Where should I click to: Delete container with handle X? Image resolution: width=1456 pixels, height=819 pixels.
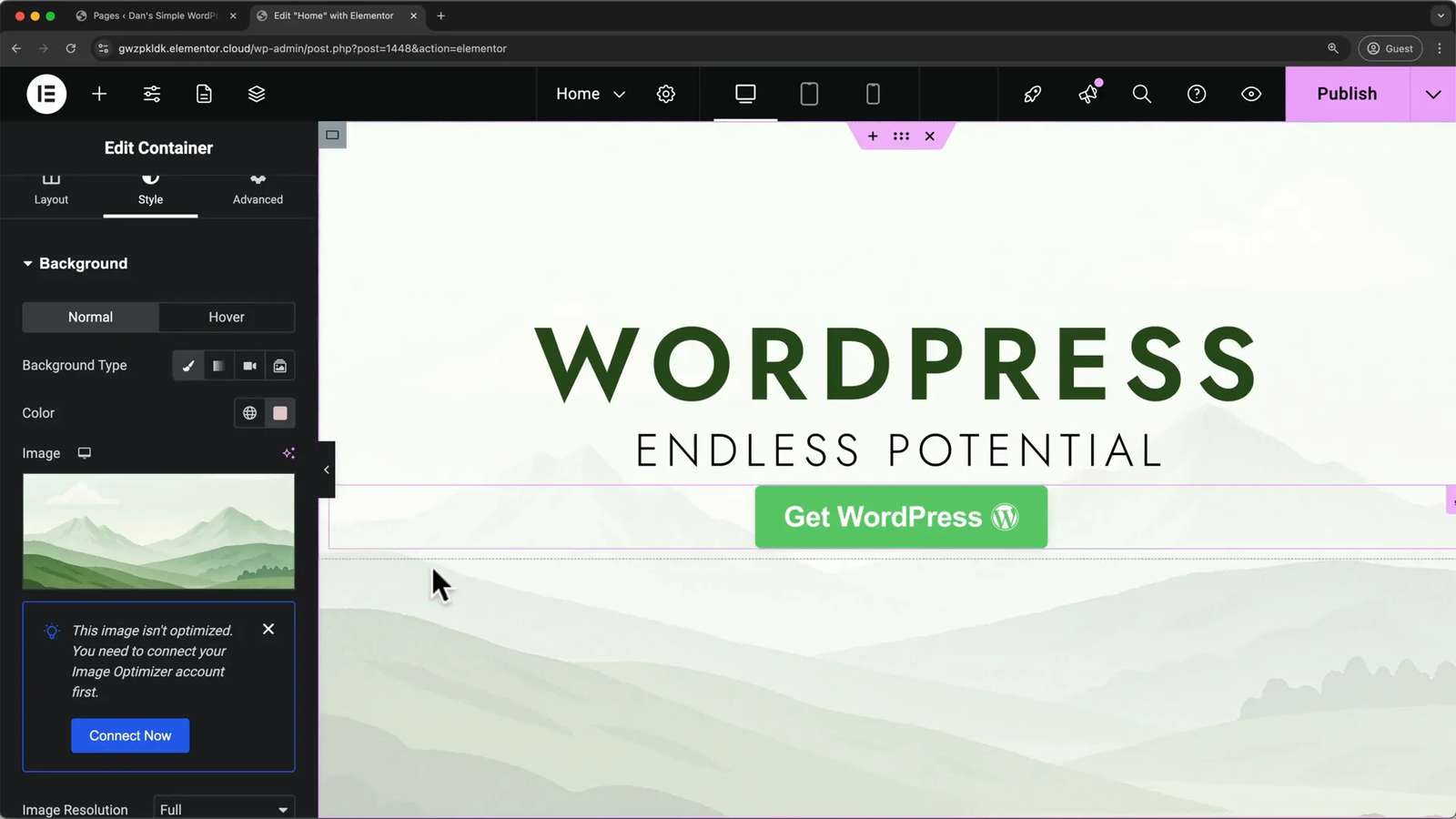tap(929, 136)
